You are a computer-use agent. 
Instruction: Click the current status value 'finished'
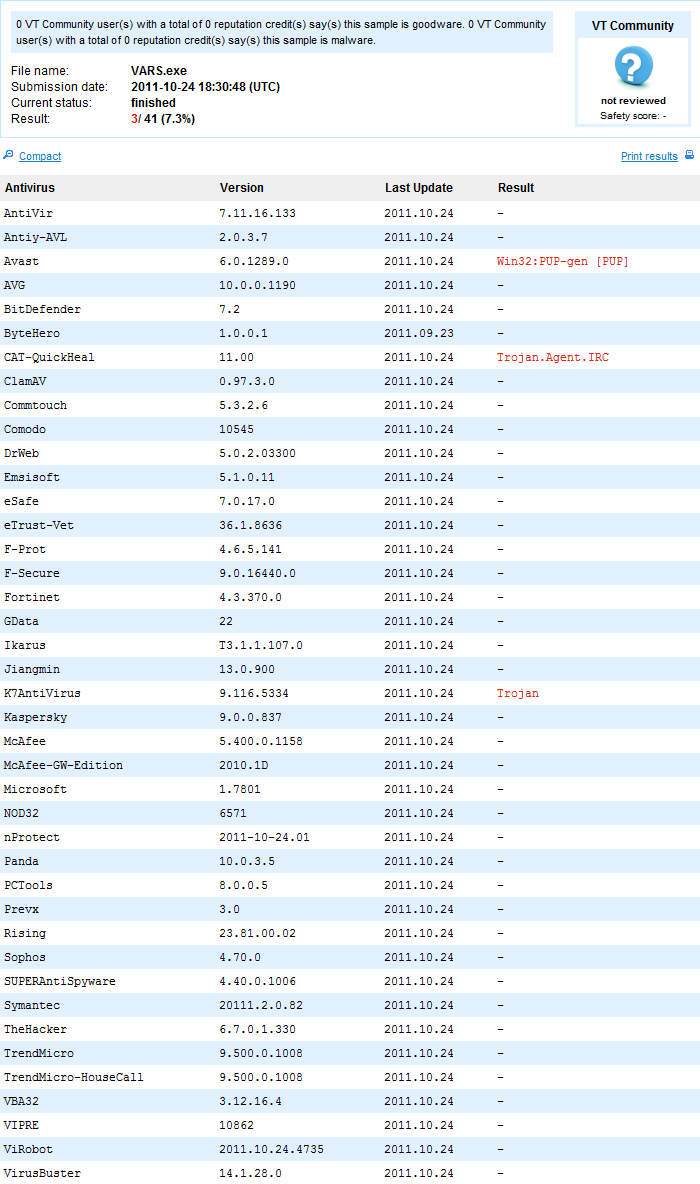[153, 103]
